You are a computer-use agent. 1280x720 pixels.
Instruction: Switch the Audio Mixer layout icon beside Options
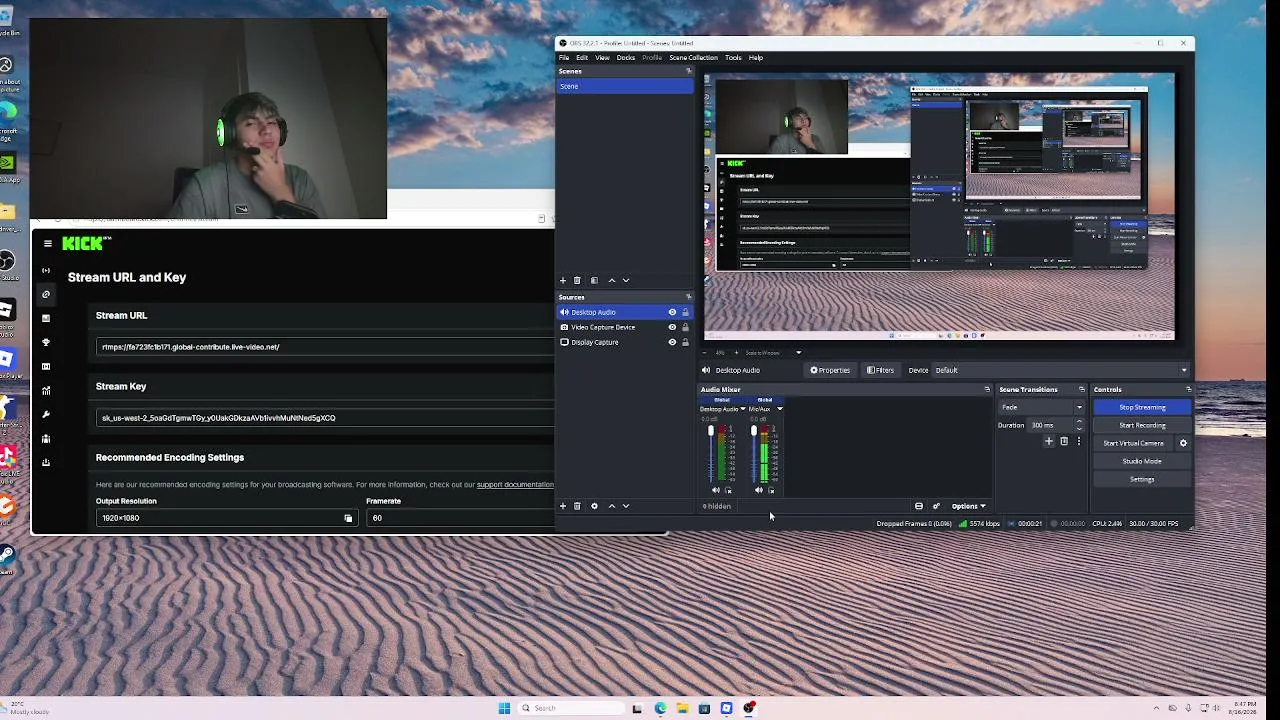(x=919, y=506)
